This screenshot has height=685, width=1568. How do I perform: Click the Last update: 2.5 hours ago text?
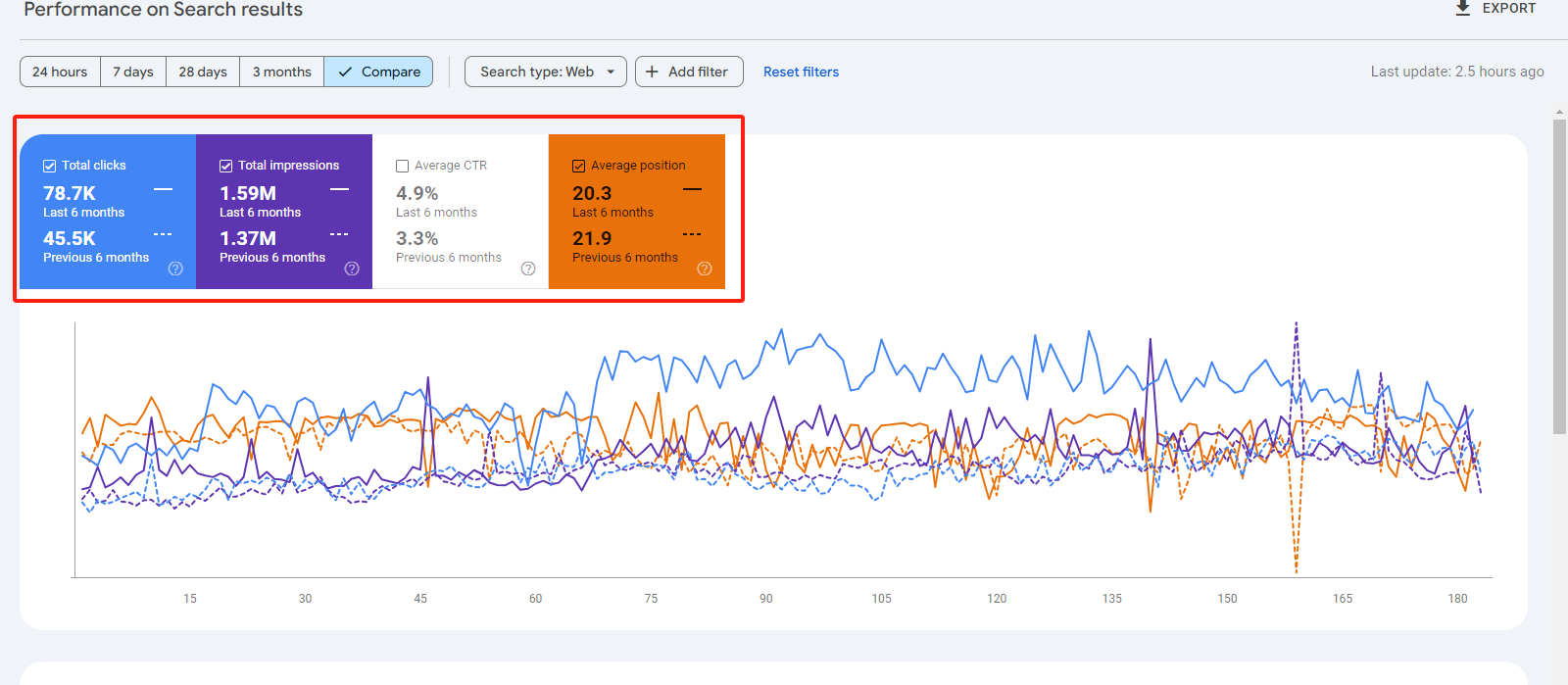coord(1457,72)
